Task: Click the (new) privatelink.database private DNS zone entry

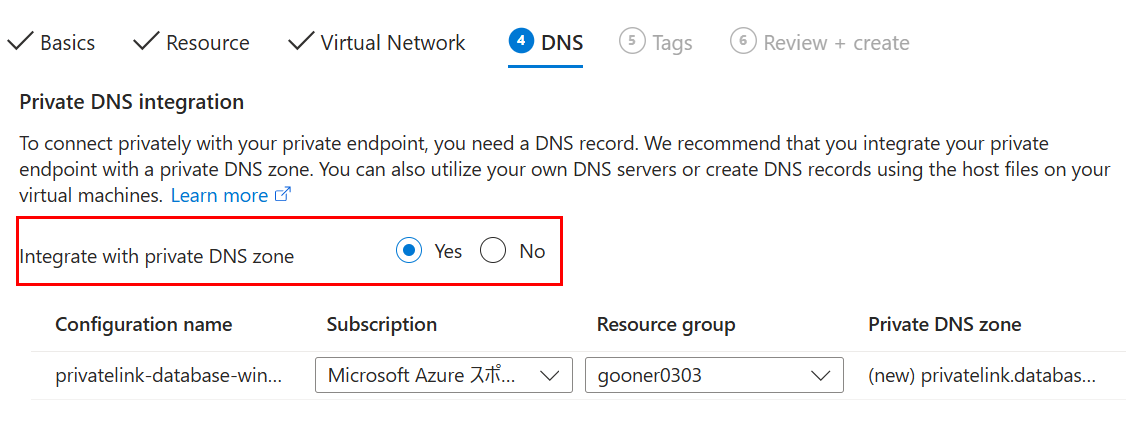Action: (x=982, y=376)
